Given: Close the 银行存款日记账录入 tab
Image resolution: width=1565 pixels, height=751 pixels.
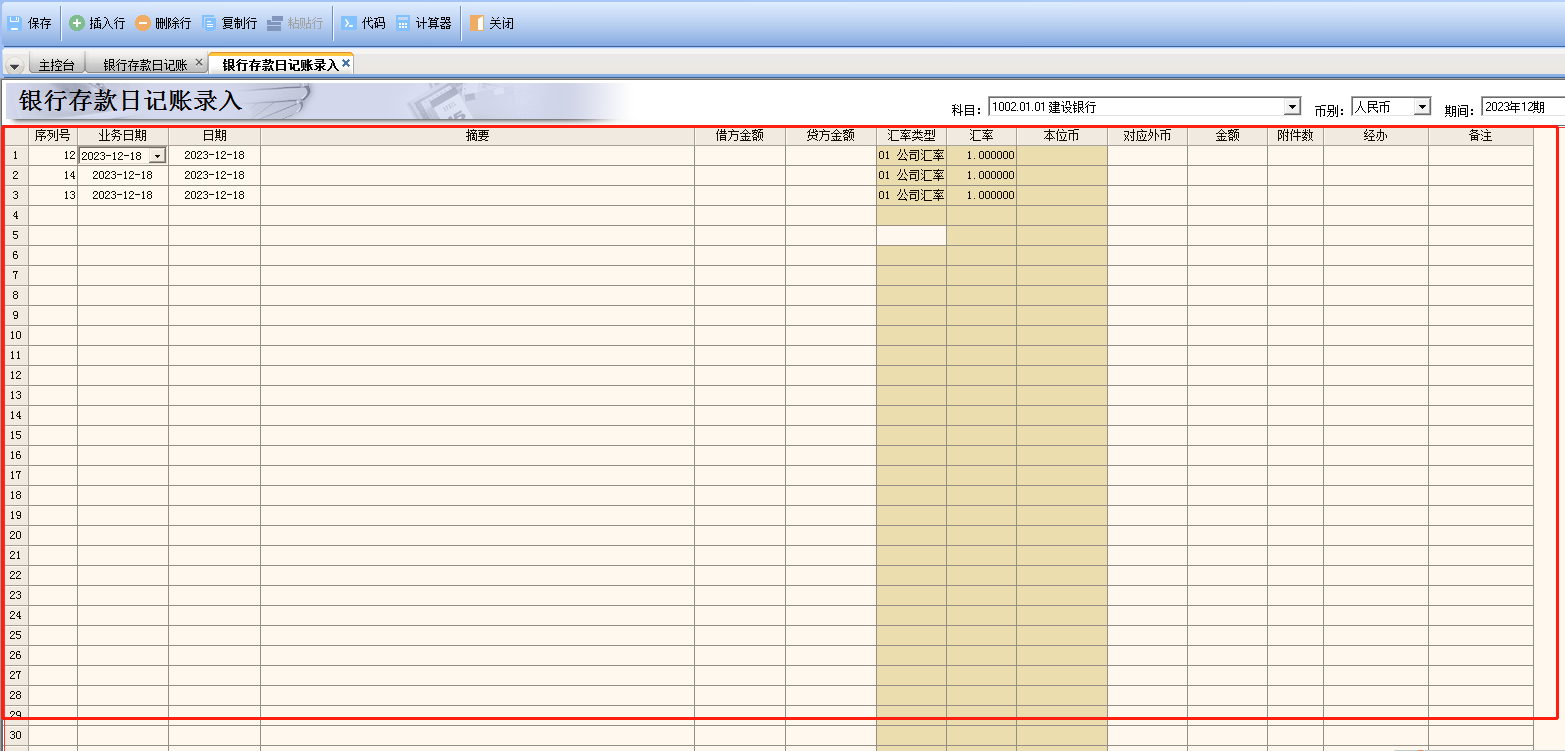Looking at the screenshot, I should [346, 63].
